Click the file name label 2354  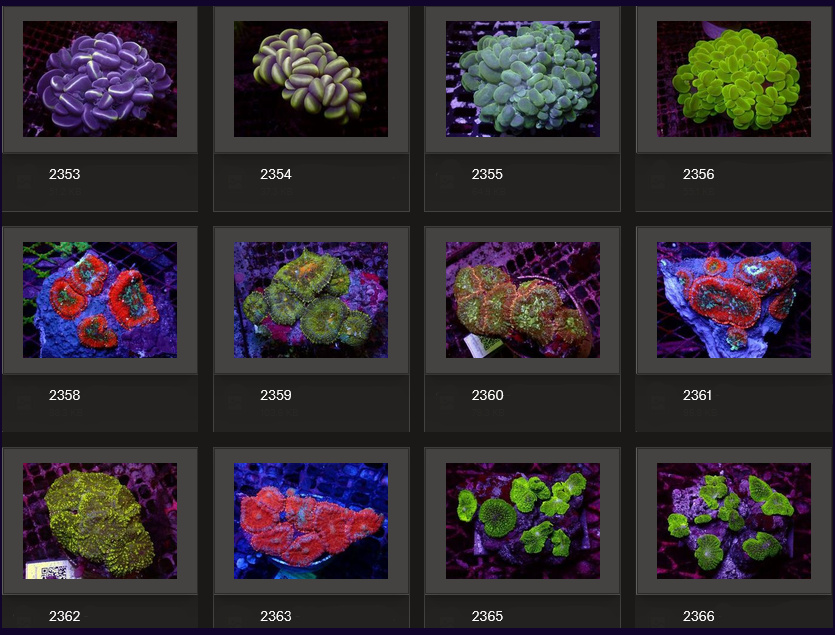pyautogui.click(x=276, y=174)
